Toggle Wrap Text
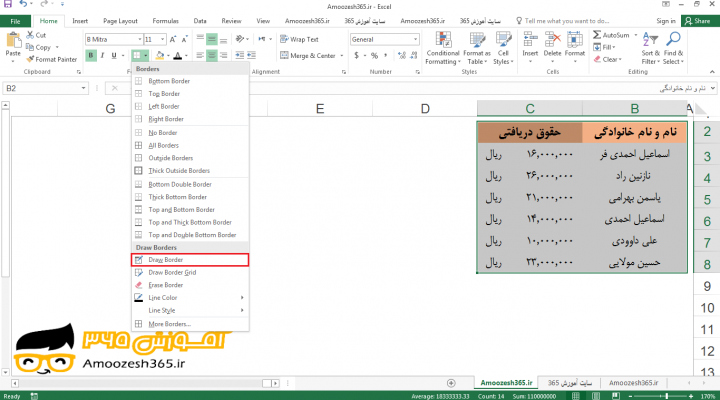Screen dimensions: 720x400 [x=299, y=39]
